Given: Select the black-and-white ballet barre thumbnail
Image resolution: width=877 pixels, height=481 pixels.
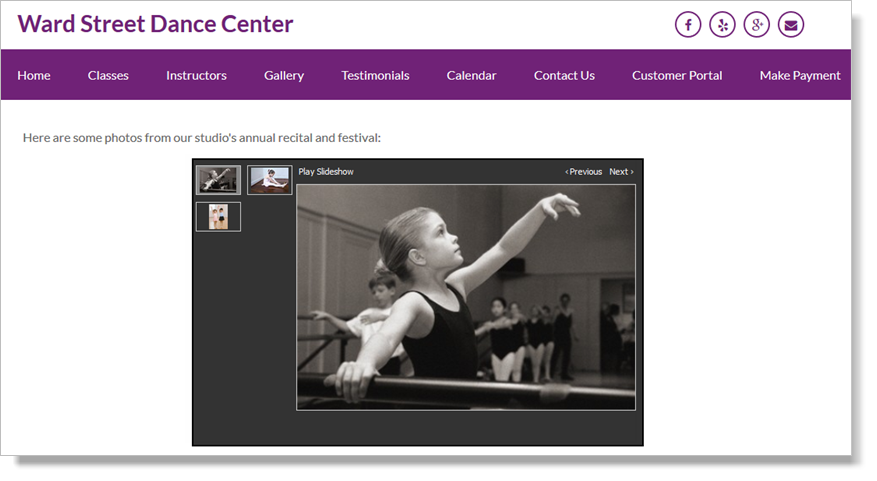Looking at the screenshot, I should pos(219,180).
